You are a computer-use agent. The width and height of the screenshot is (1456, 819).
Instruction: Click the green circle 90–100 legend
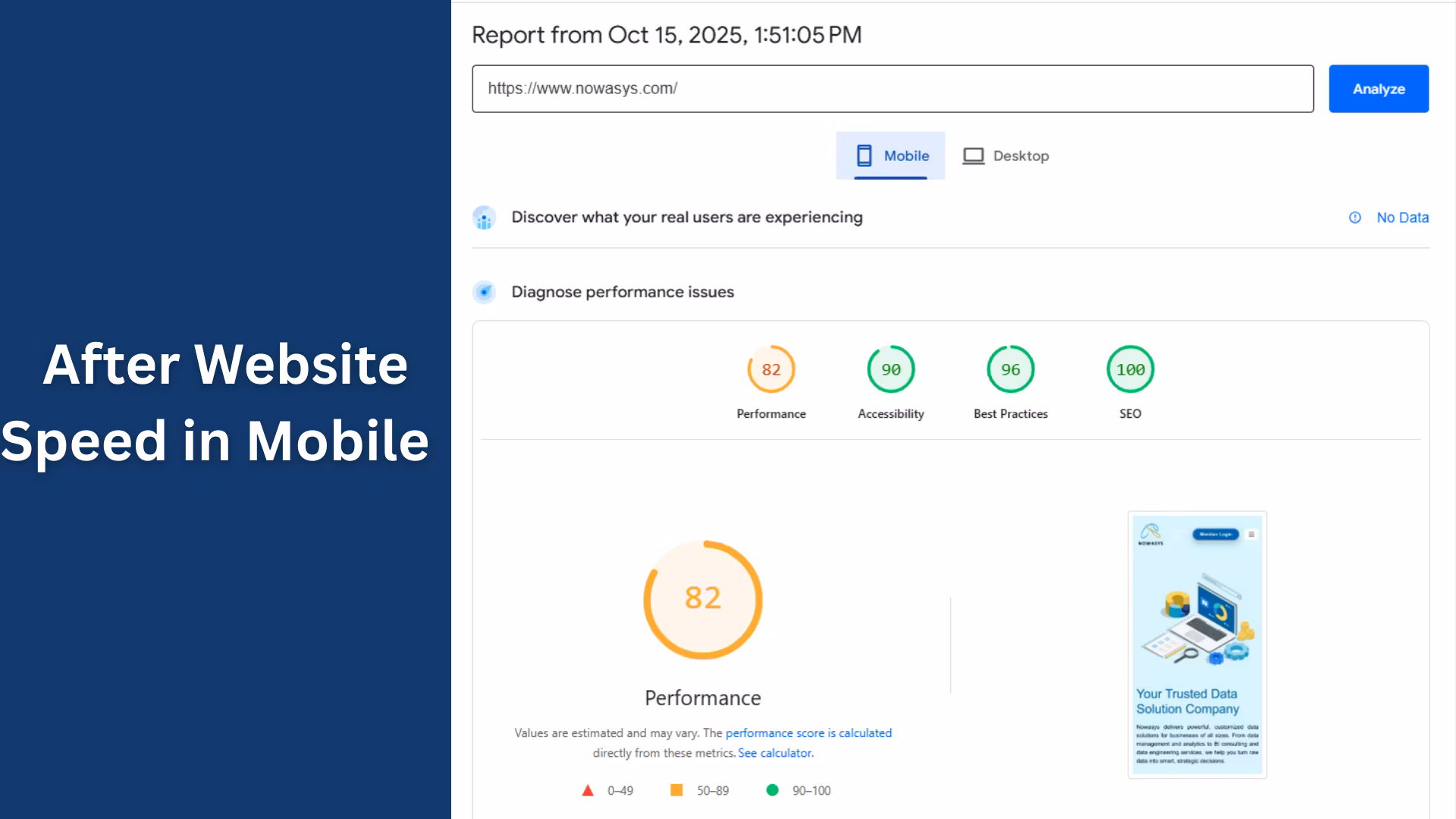(x=772, y=790)
